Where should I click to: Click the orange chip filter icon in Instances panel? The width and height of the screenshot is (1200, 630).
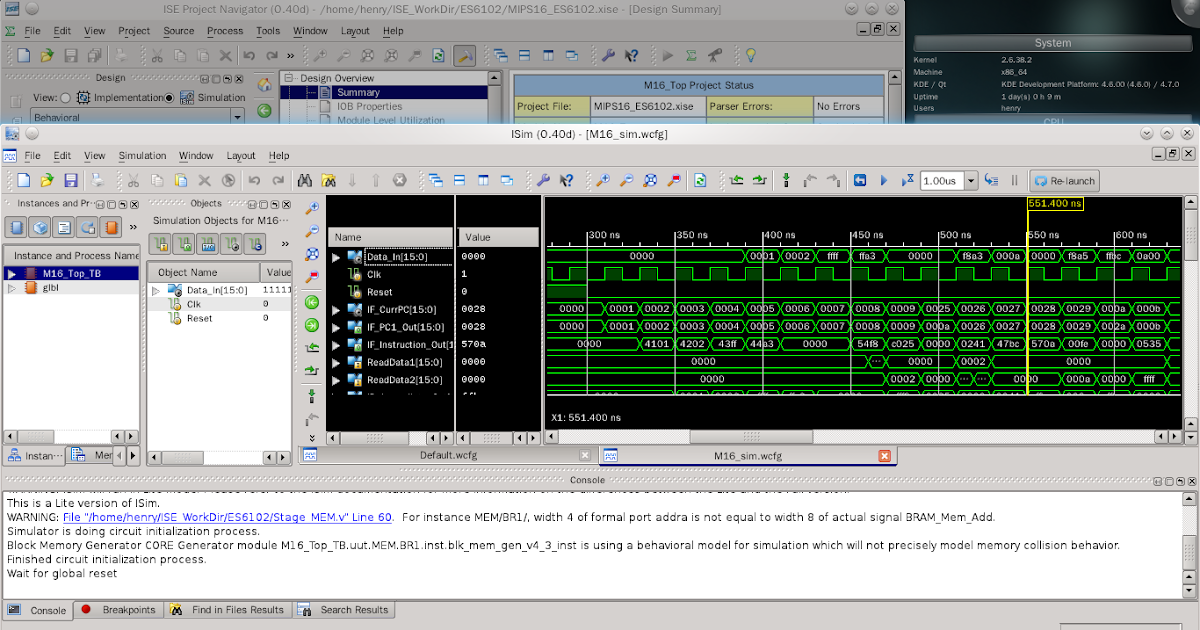coord(112,227)
